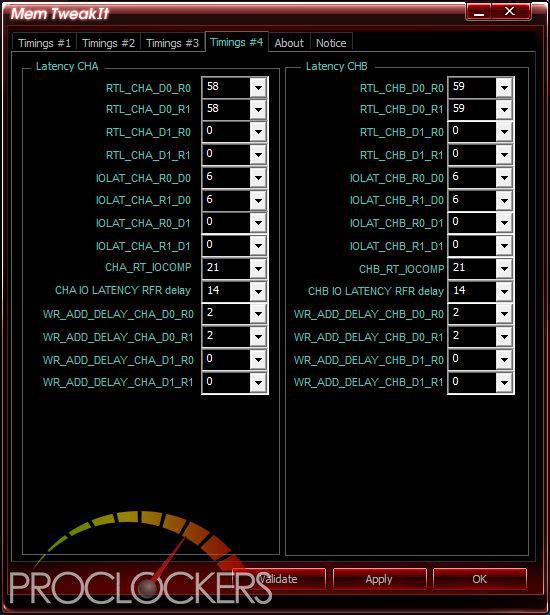Select the CHB_RT_IOCOMP value field
This screenshot has height=615, width=550.
[x=472, y=269]
